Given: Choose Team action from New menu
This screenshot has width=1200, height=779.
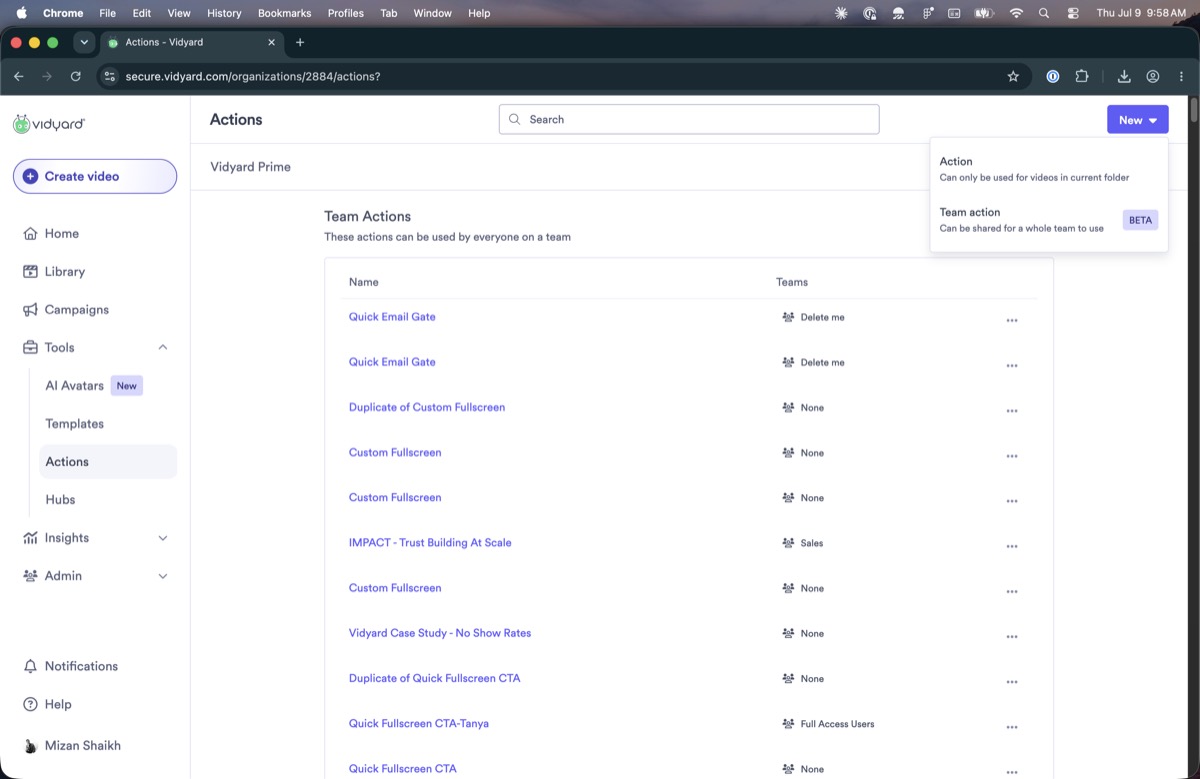Looking at the screenshot, I should point(1048,220).
